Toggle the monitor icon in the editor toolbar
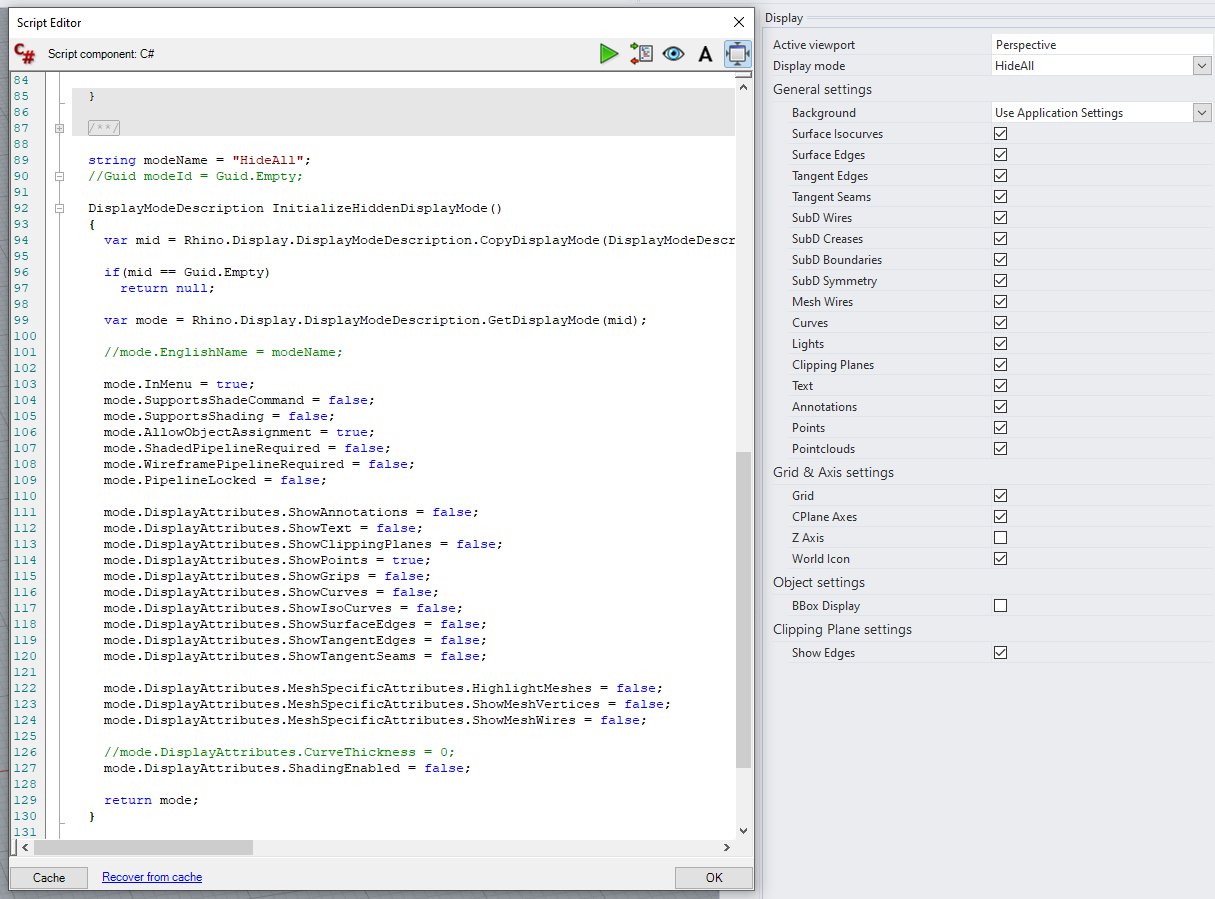The width and height of the screenshot is (1215, 899). pyautogui.click(x=738, y=54)
